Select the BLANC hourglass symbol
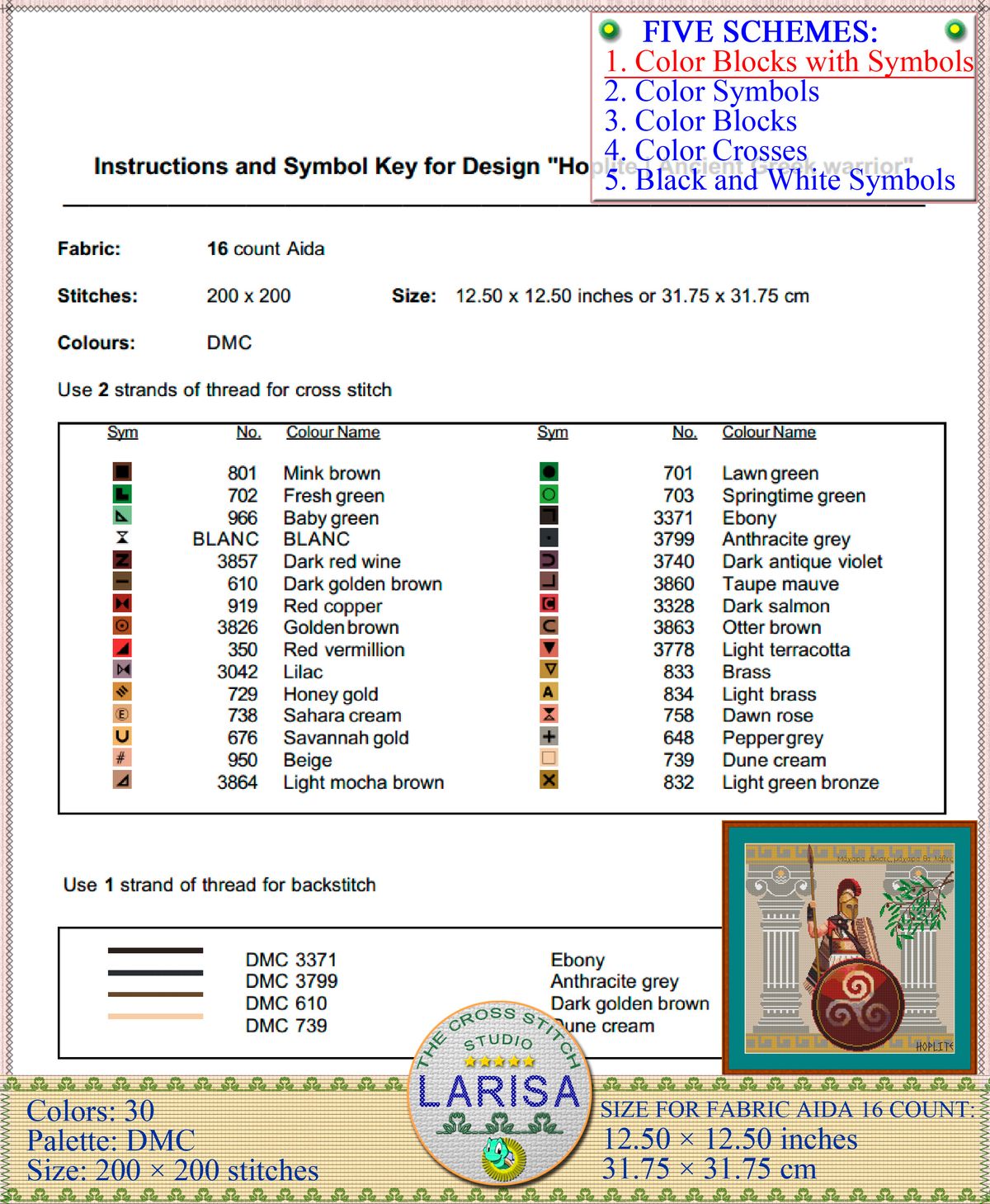 122,538
